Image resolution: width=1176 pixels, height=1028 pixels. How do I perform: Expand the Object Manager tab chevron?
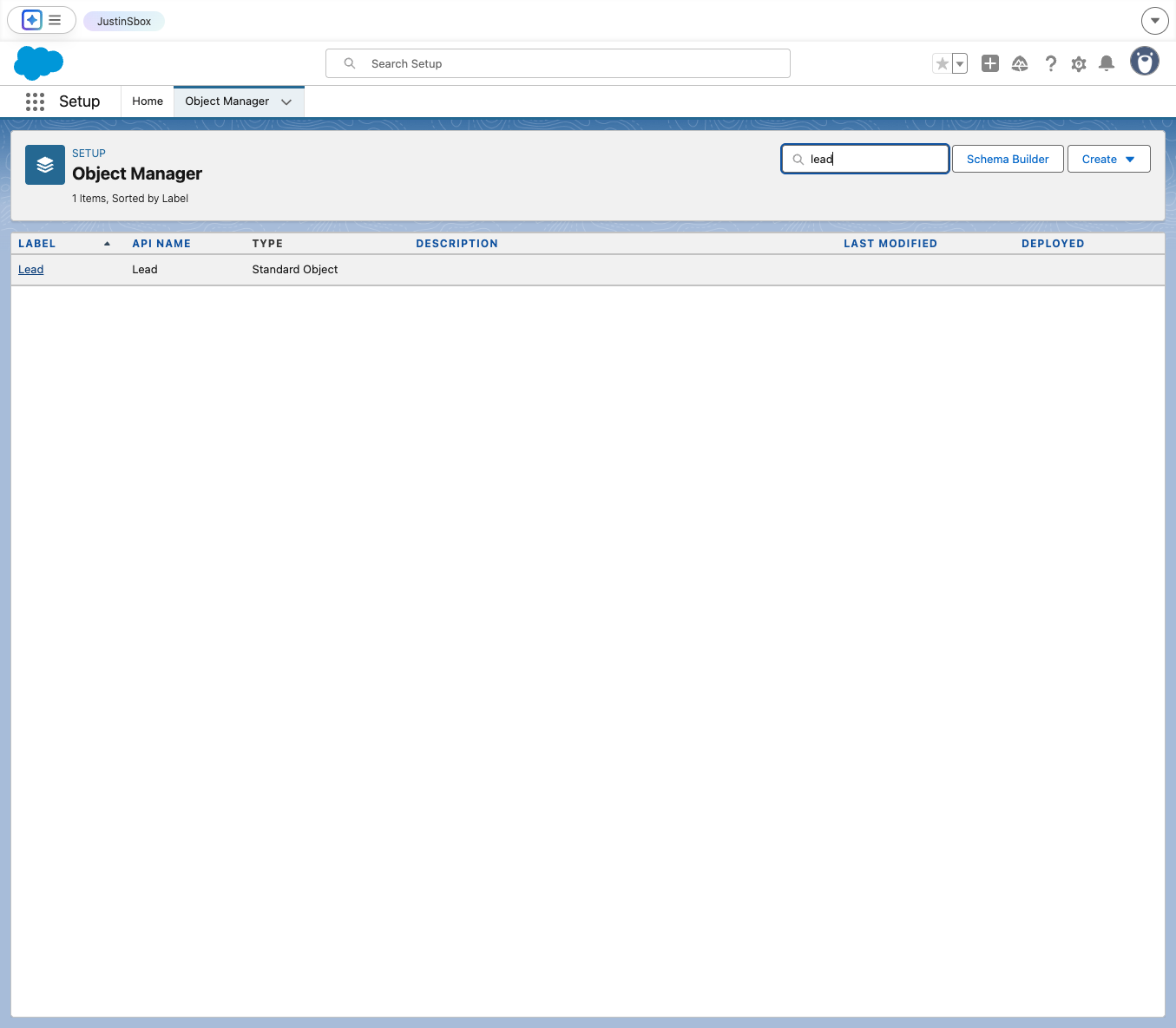[286, 101]
